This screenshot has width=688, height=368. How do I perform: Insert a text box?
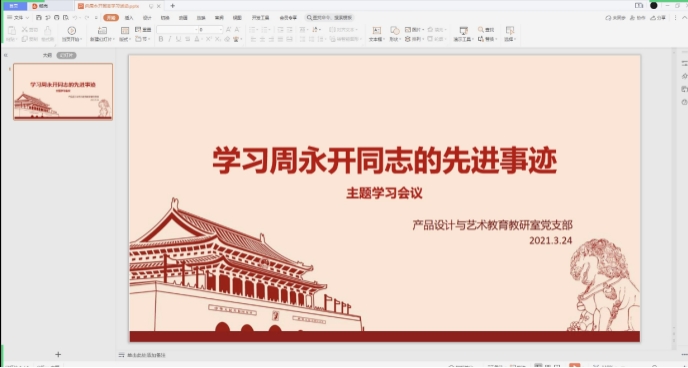(x=376, y=30)
